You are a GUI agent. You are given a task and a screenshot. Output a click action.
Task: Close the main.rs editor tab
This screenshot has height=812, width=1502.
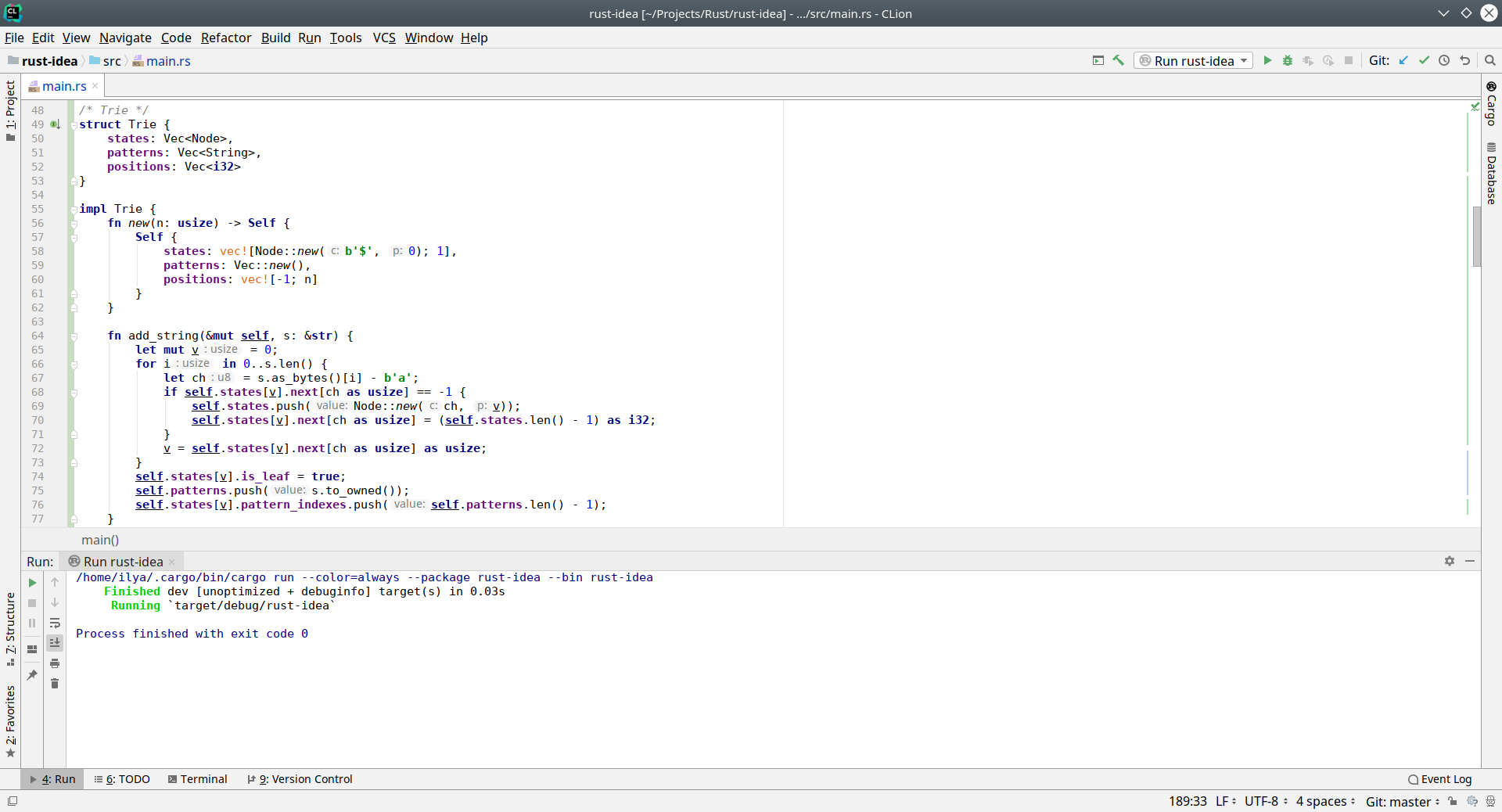coord(95,86)
